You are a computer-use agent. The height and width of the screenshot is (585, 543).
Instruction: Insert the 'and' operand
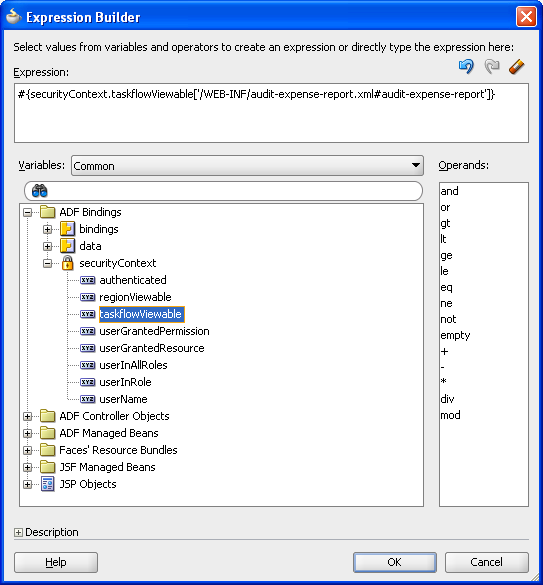point(449,191)
